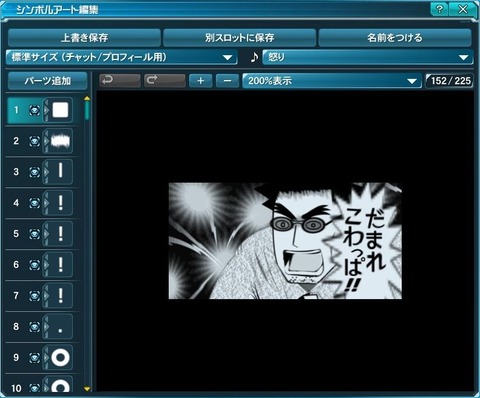The image size is (480, 398).
Task: Click the music note sound icon
Action: pyautogui.click(x=254, y=57)
